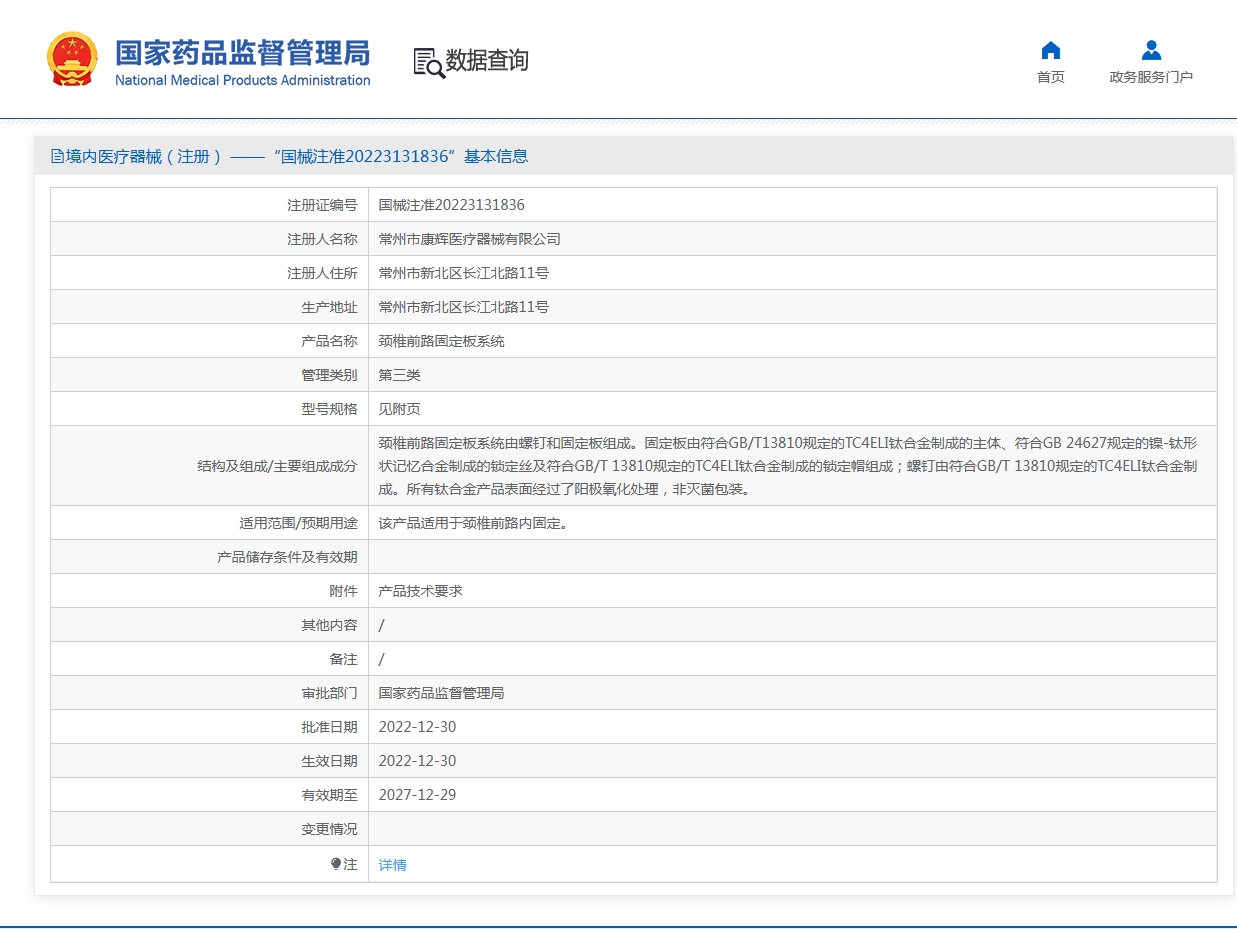The image size is (1237, 929).
Task: Click the 注册人名称 row label
Action: click(322, 239)
